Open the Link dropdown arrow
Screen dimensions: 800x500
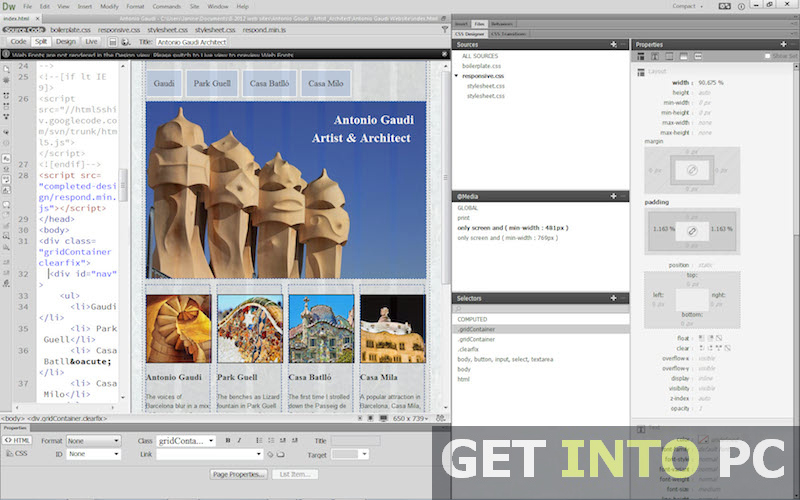259,454
